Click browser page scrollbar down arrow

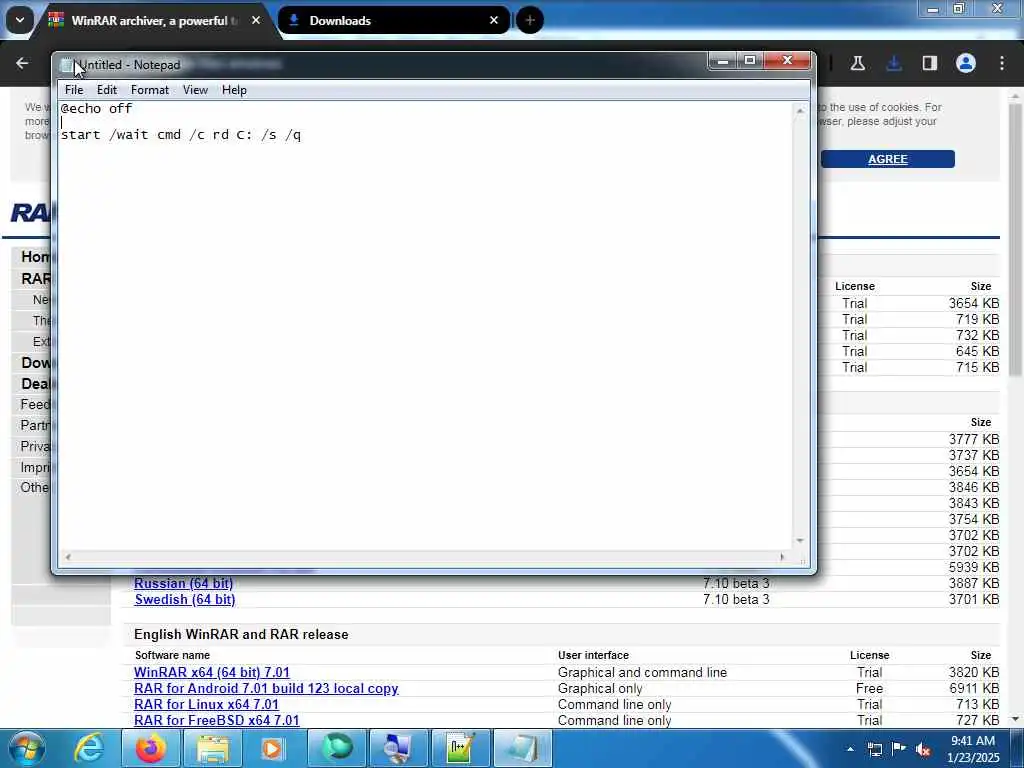[1015, 719]
